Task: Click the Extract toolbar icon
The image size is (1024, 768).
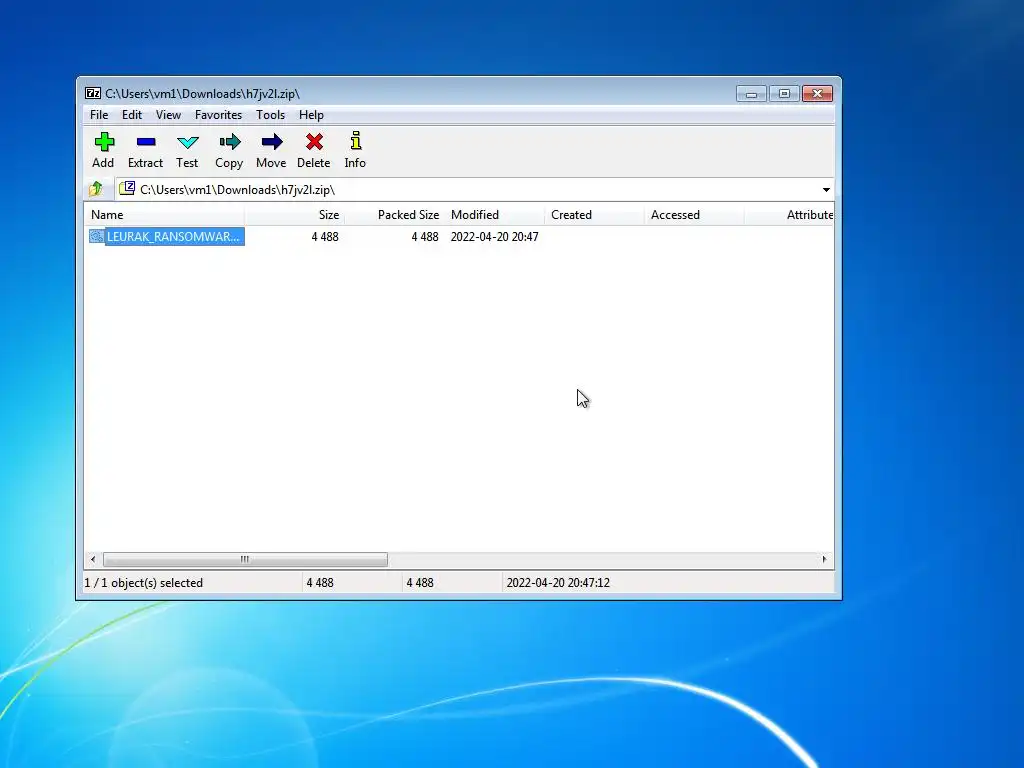Action: [x=146, y=142]
